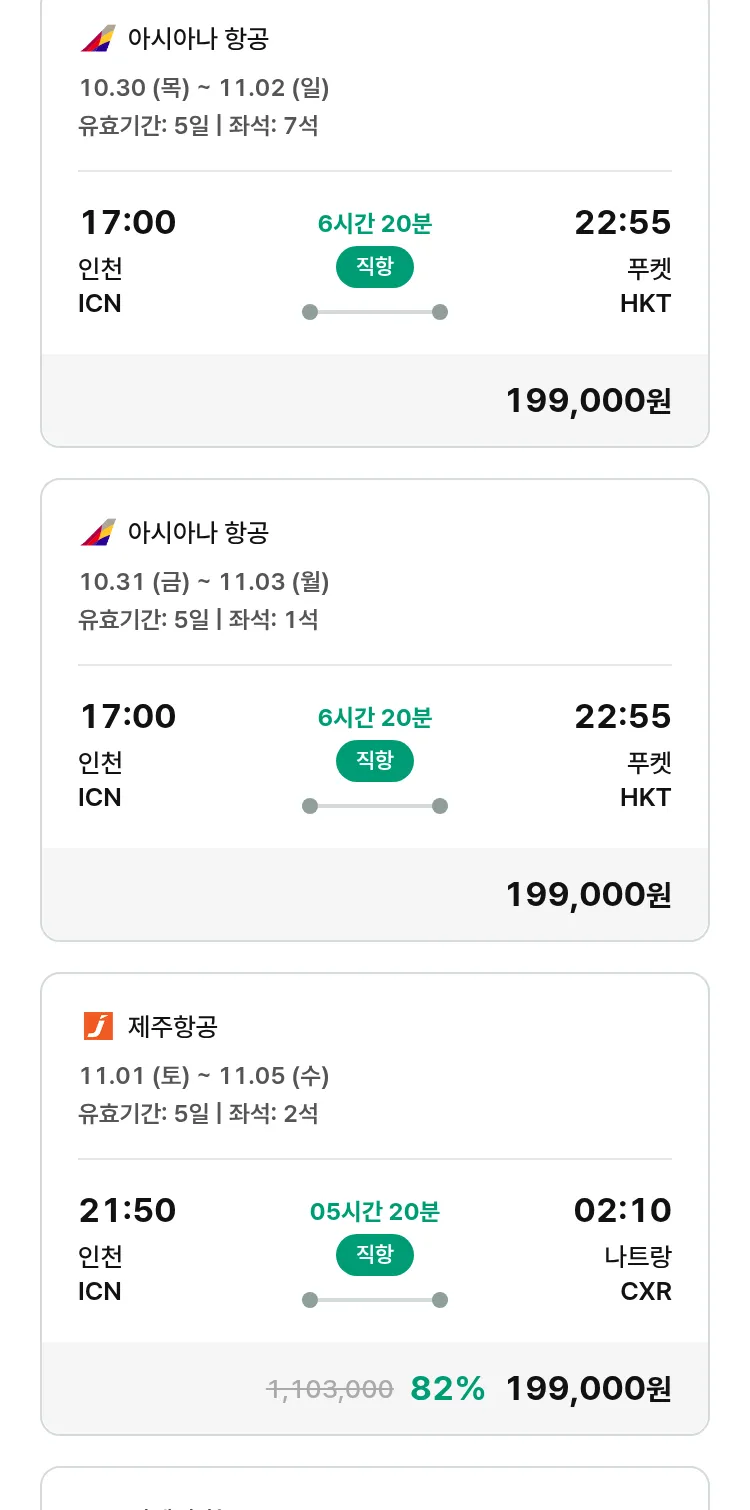The width and height of the screenshot is (750, 1510).
Task: Click Asiana logo on the 10.30 flight
Action: [99, 39]
